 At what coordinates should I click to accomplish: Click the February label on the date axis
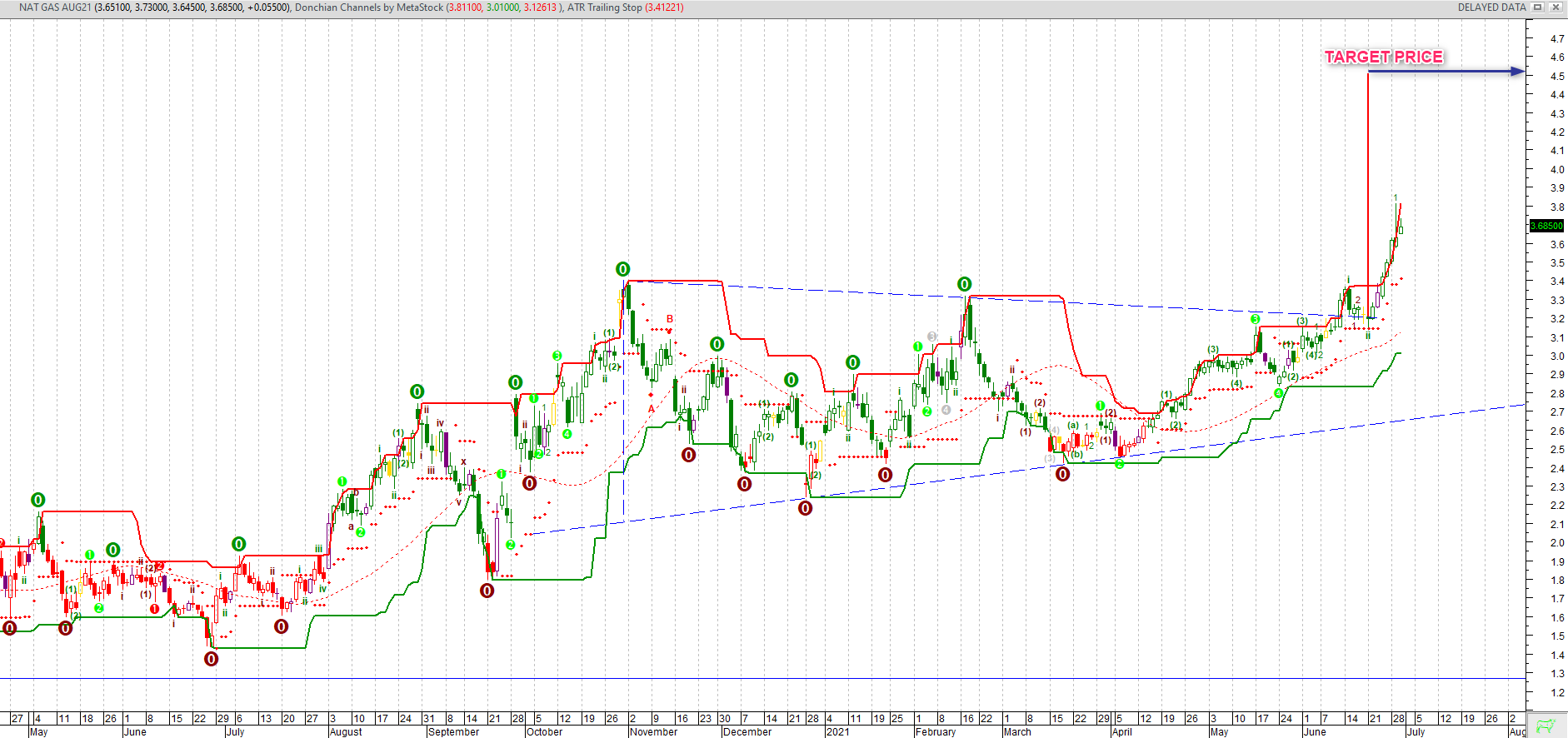click(936, 732)
